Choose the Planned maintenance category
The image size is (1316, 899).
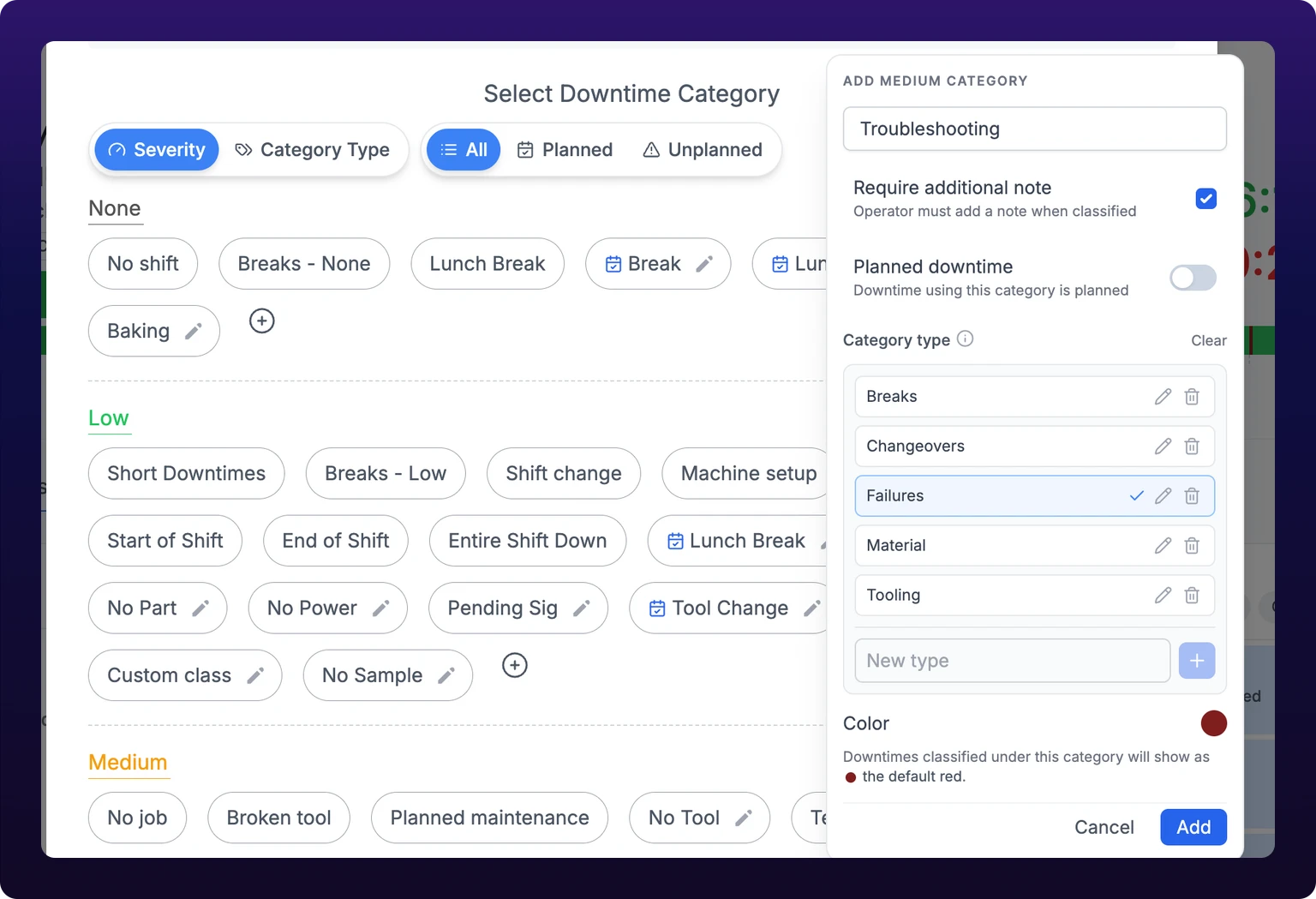click(490, 818)
